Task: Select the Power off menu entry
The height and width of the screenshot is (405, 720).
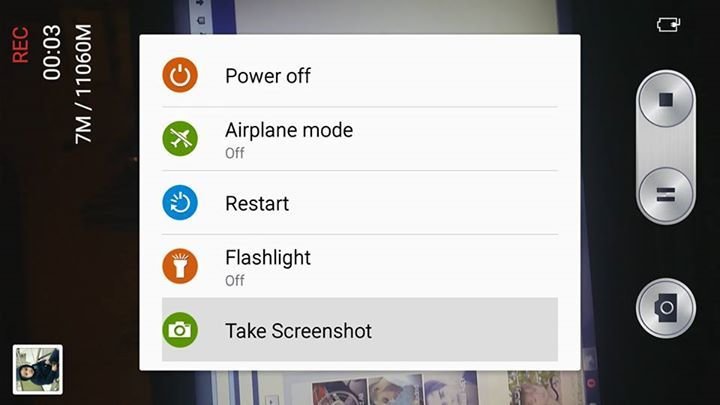Action: coord(360,75)
